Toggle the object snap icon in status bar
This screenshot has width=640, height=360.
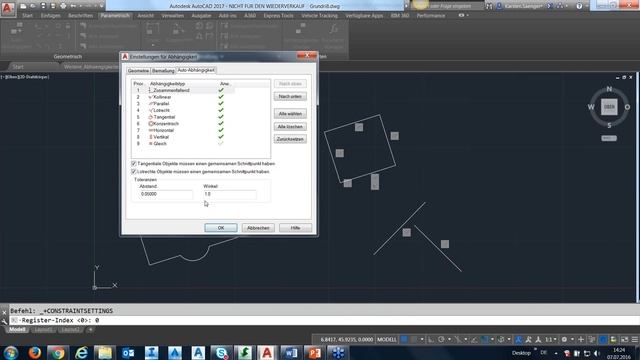click(484, 340)
